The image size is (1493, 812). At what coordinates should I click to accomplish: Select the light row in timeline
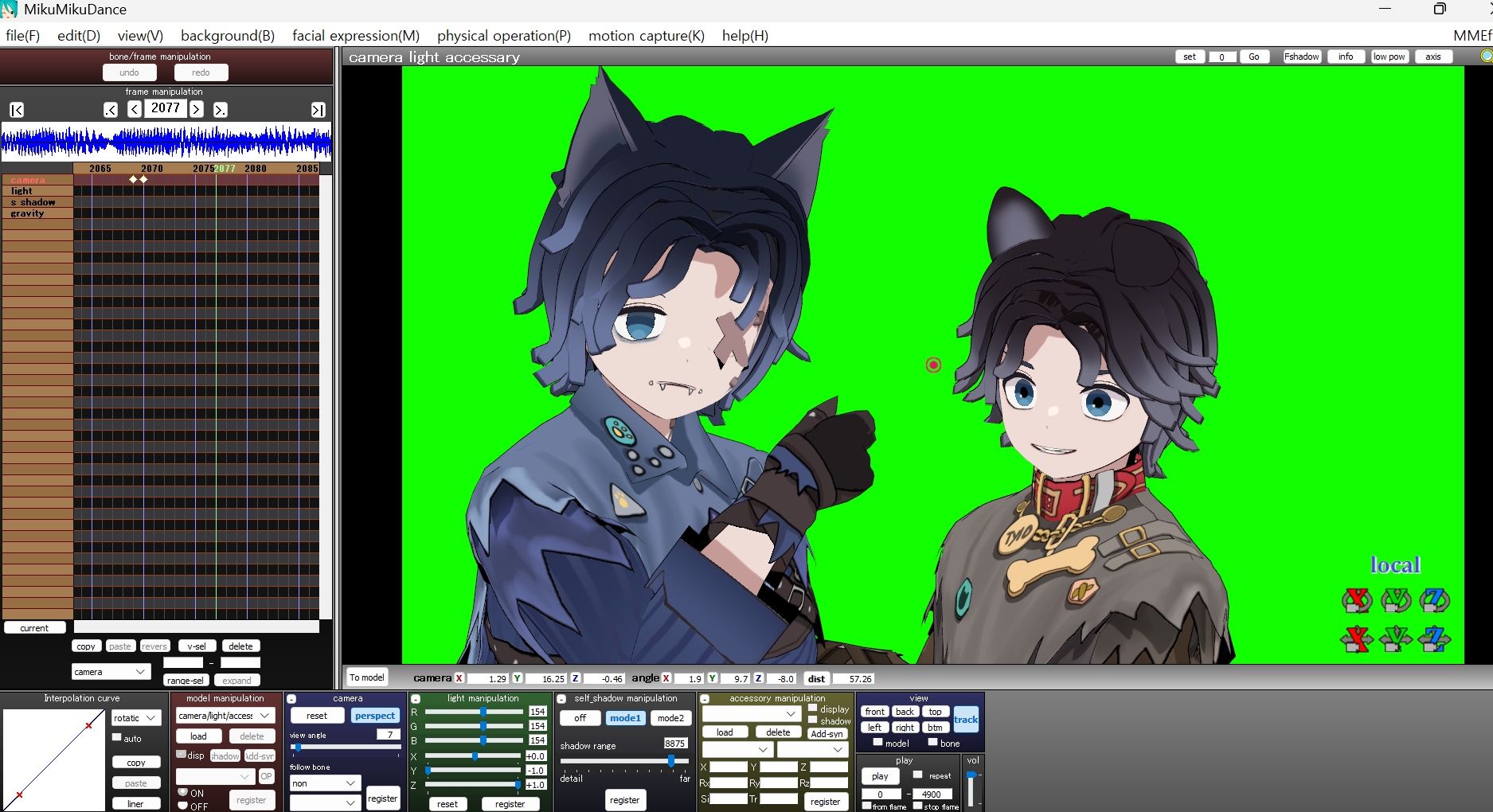pyautogui.click(x=22, y=191)
